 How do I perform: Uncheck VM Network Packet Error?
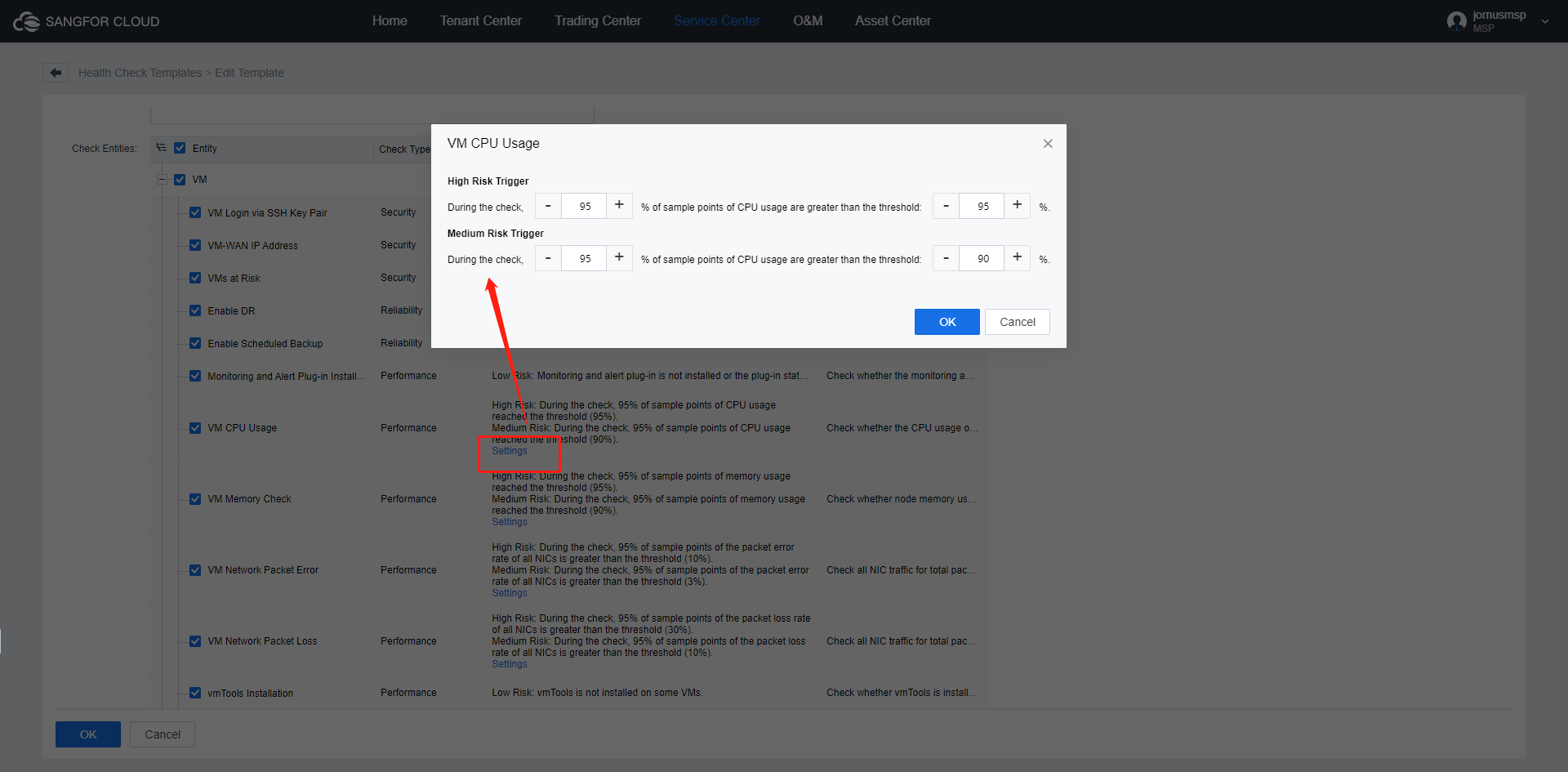click(x=195, y=569)
